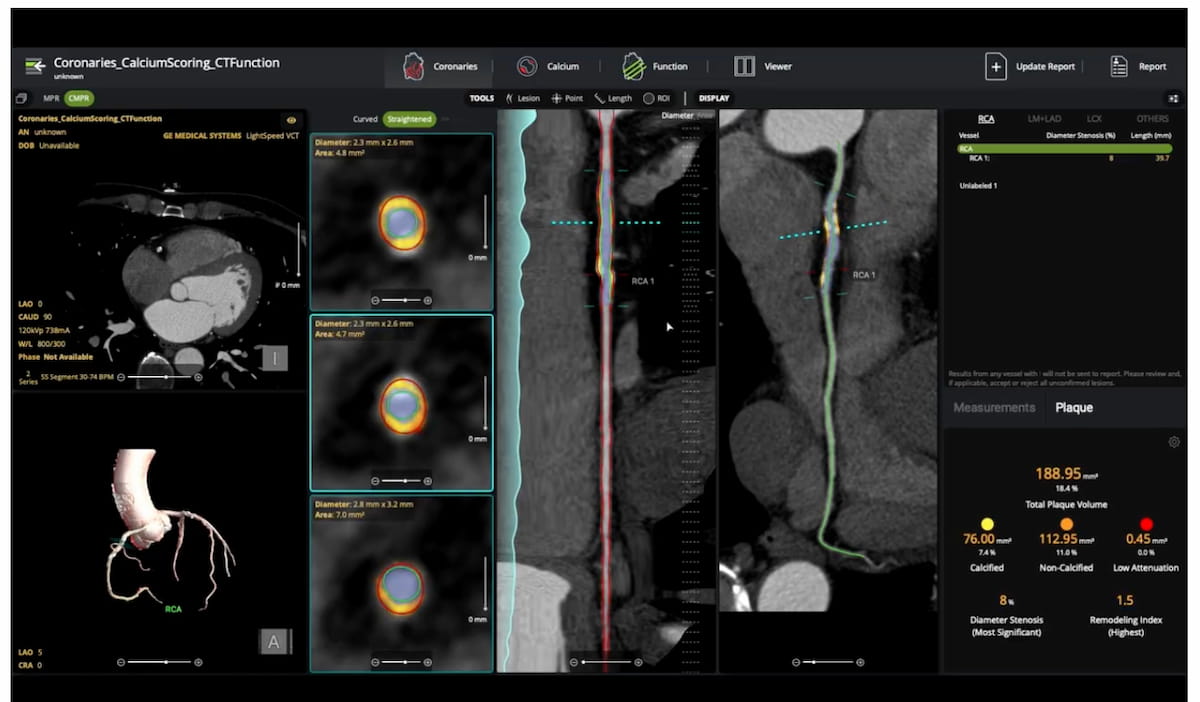Open the Function workflow
The image size is (1200, 702).
[655, 66]
